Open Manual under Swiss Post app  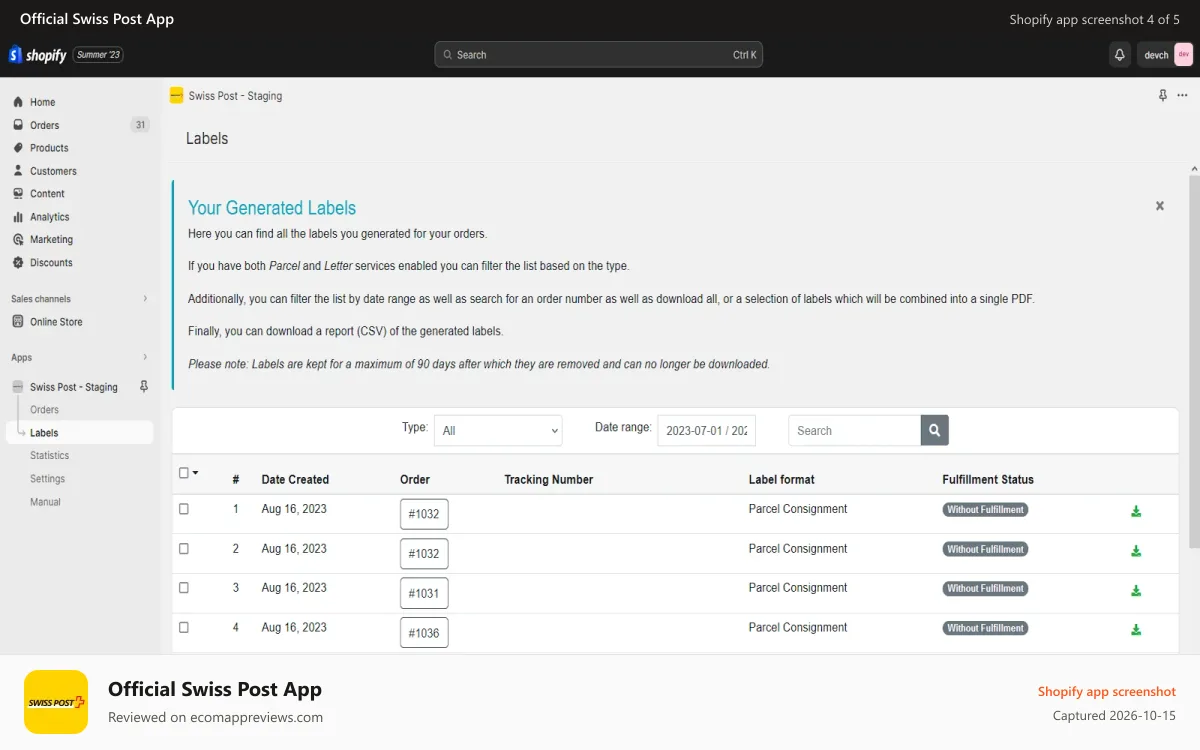tap(45, 502)
